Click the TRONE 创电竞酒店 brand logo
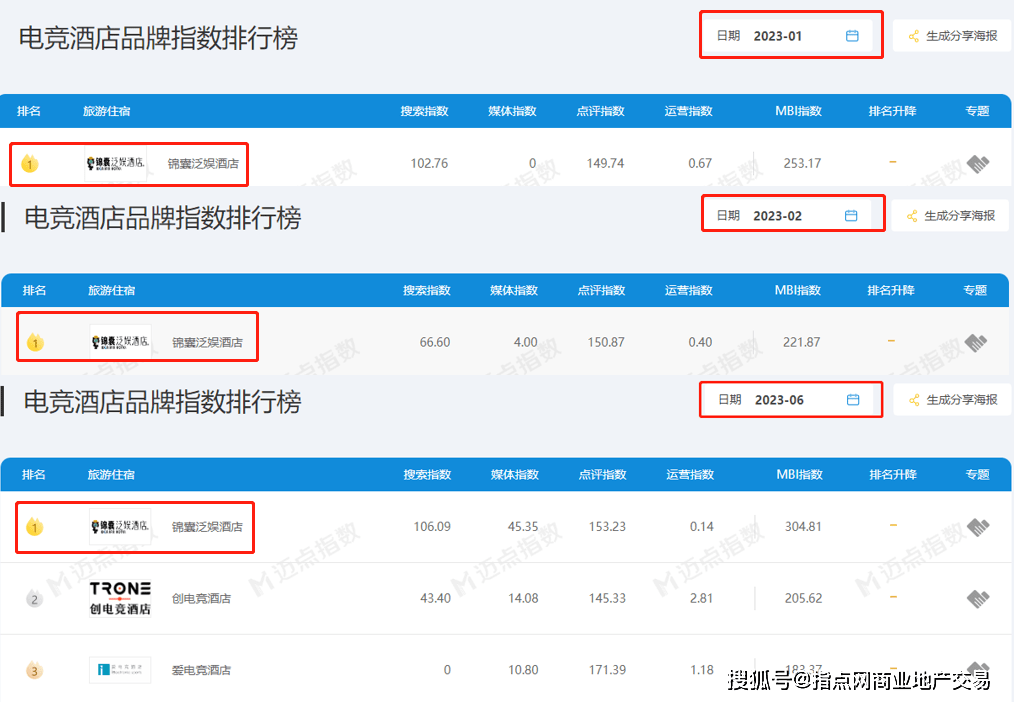 (120, 598)
